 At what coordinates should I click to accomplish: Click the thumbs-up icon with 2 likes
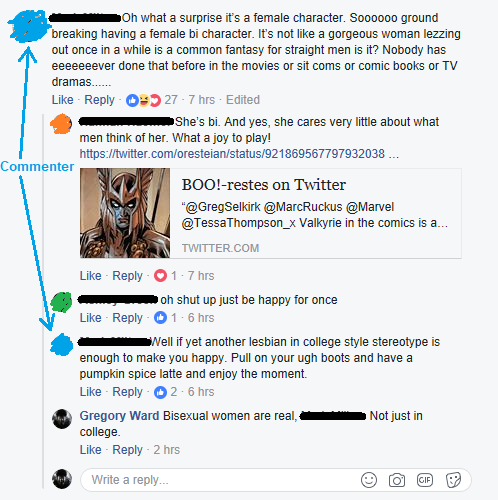click(x=160, y=392)
